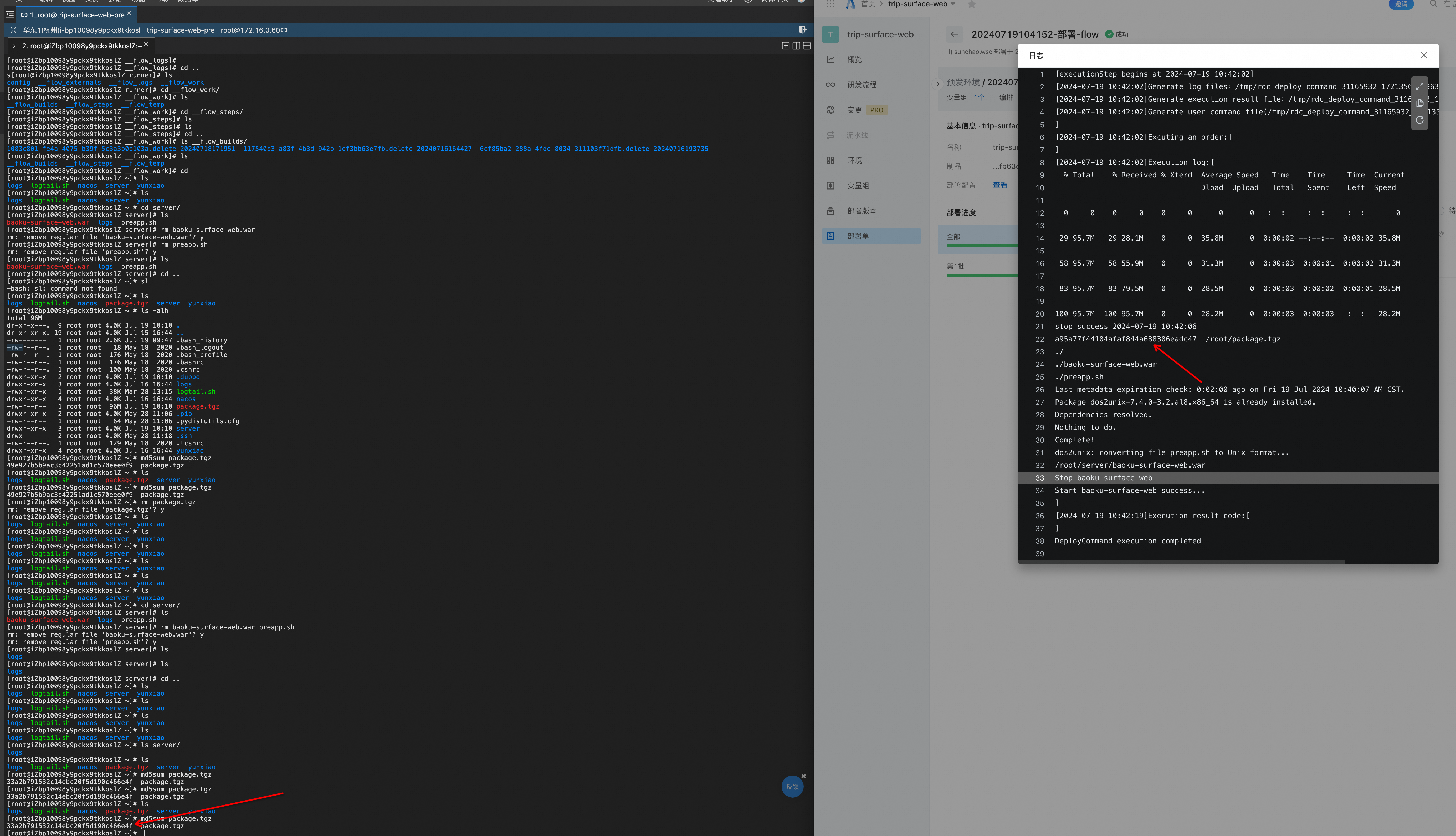Click the 1个 variable group link
This screenshot has height=836, width=1456.
pyautogui.click(x=978, y=98)
